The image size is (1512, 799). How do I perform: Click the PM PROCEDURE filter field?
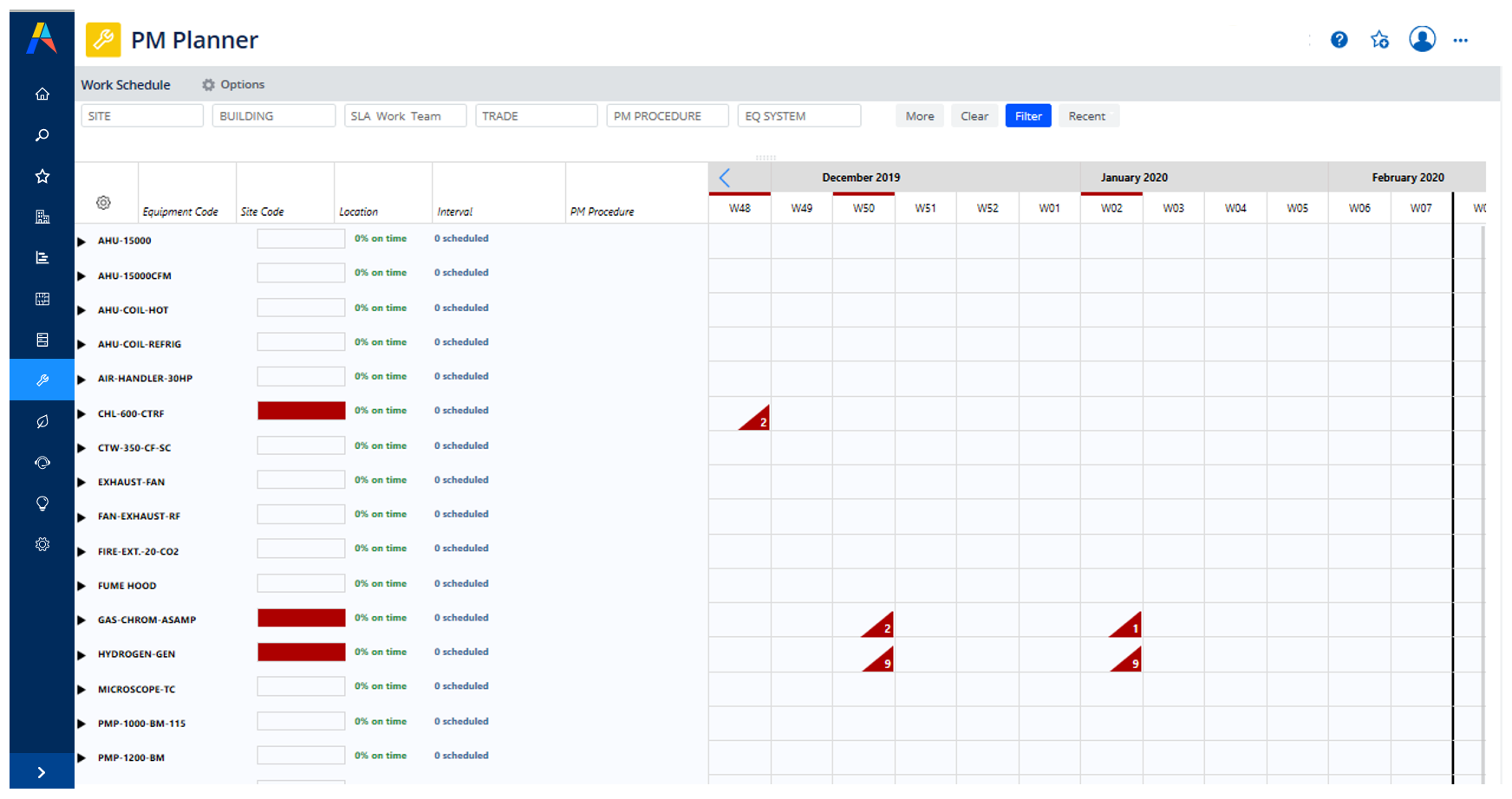pyautogui.click(x=667, y=116)
